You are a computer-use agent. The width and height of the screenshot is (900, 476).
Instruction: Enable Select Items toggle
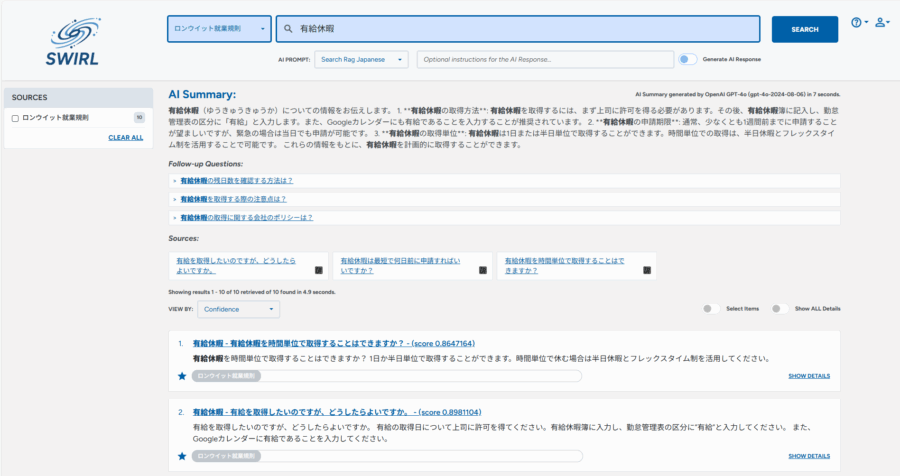point(711,309)
